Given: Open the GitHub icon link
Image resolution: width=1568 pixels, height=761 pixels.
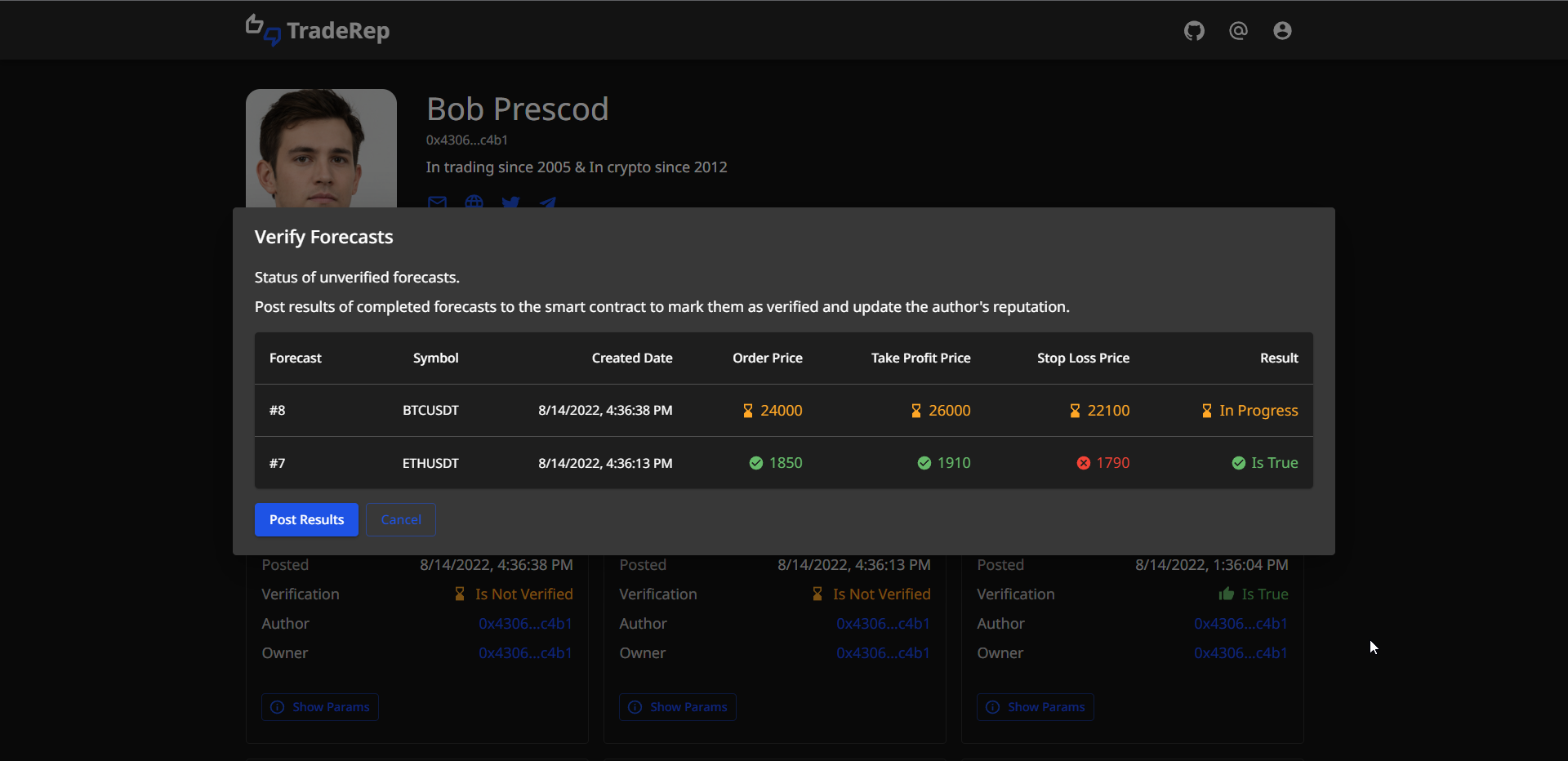Looking at the screenshot, I should click(1194, 31).
